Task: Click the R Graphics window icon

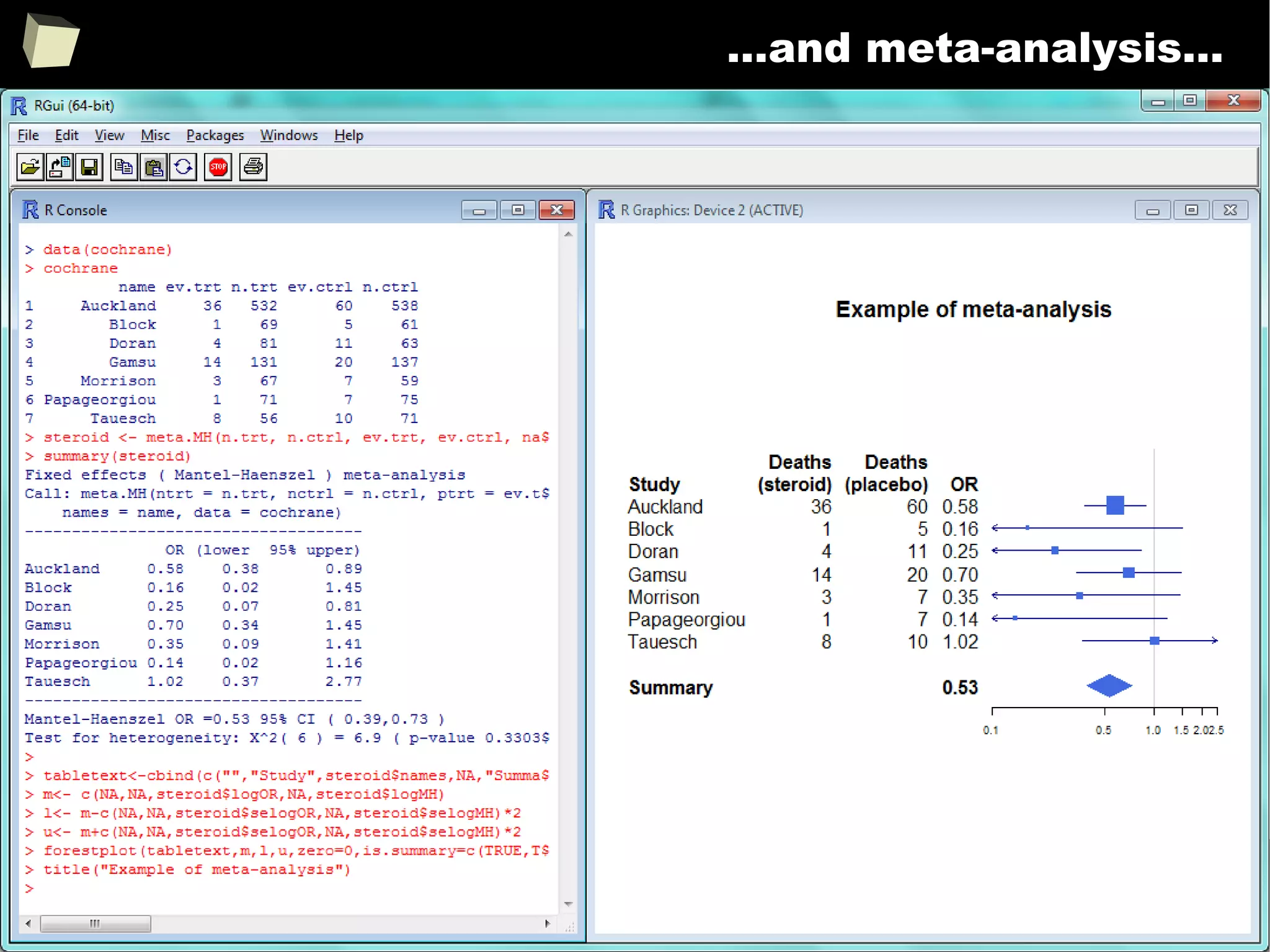Action: [606, 210]
